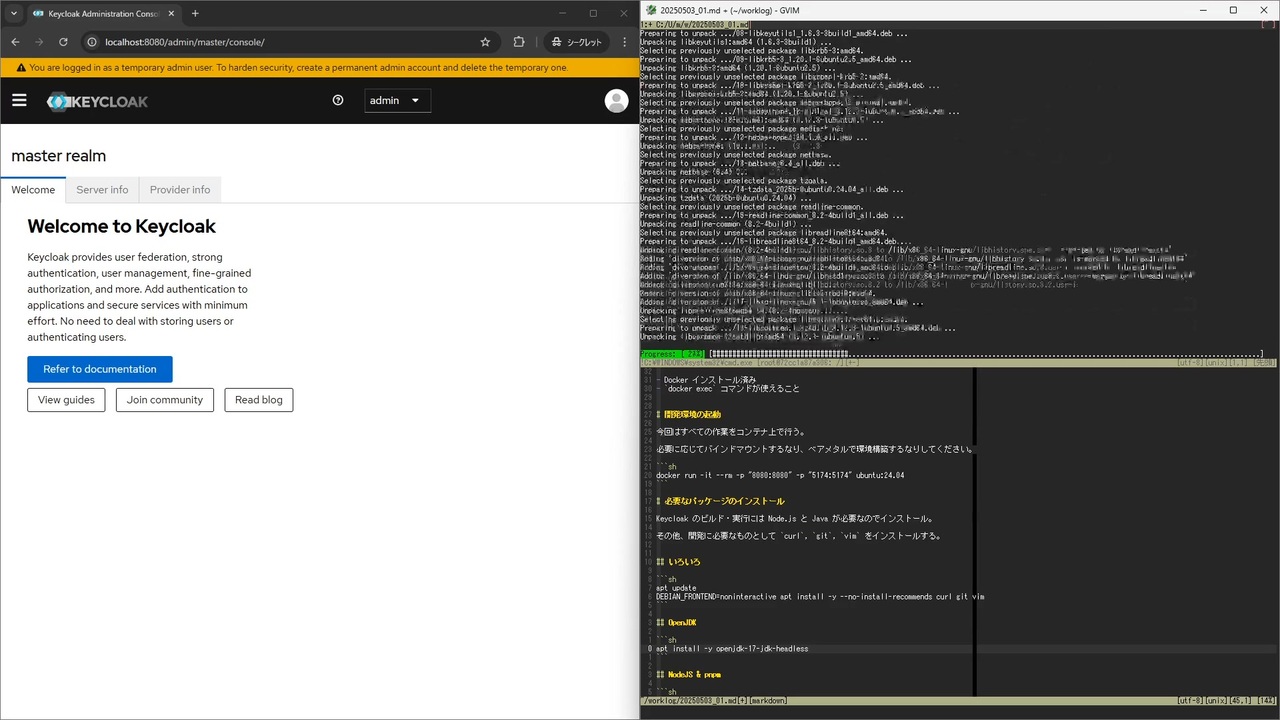Click the back navigation arrow
The height and width of the screenshot is (720, 1280).
point(15,42)
